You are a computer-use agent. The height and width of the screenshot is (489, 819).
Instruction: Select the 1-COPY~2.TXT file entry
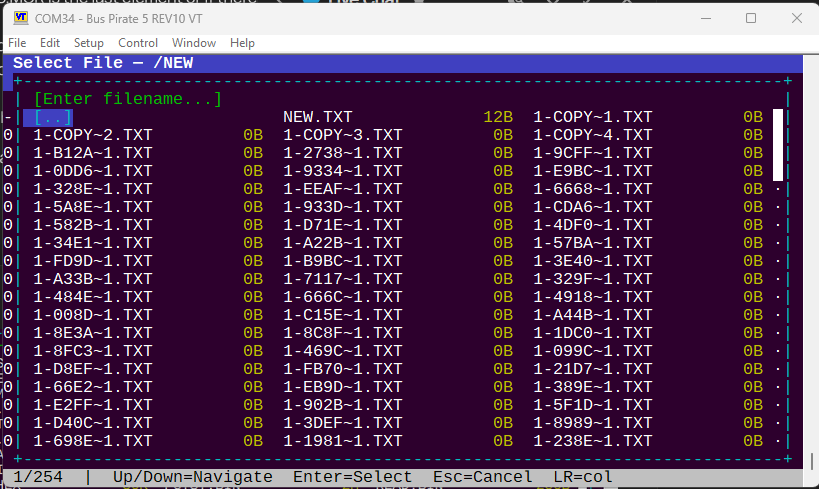coord(93,135)
